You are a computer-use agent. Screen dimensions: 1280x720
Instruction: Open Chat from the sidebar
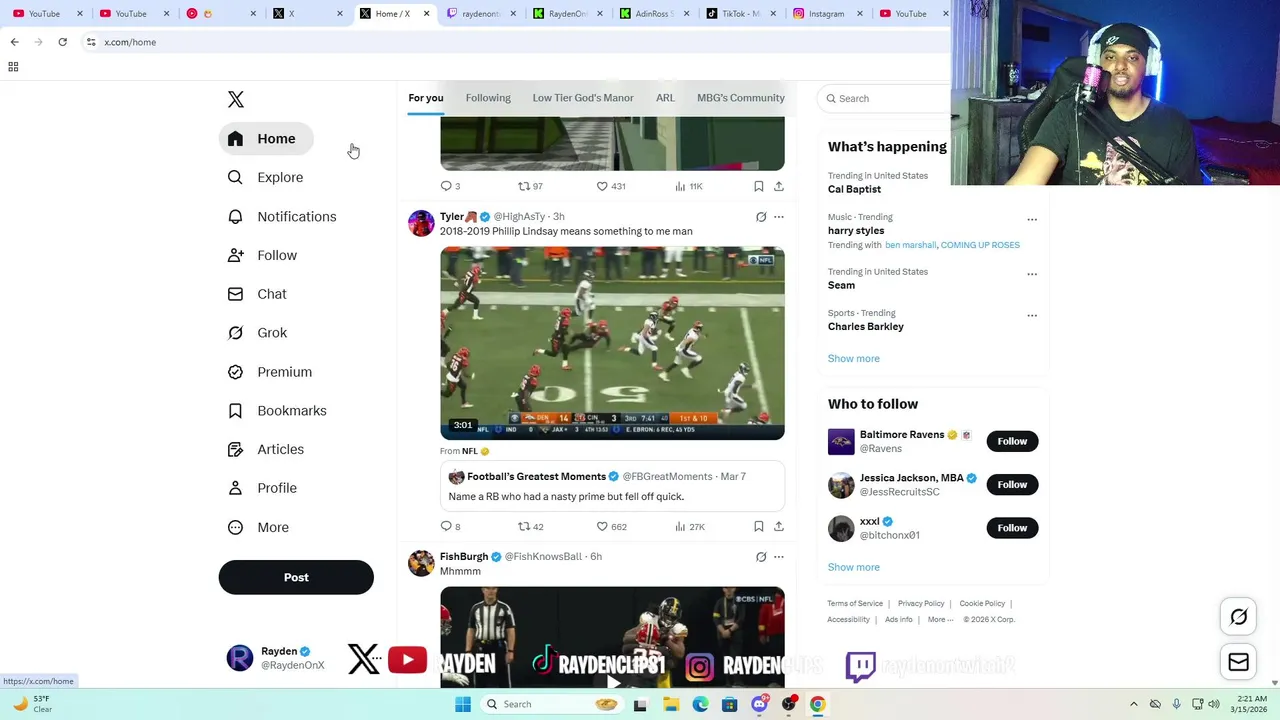pyautogui.click(x=258, y=294)
